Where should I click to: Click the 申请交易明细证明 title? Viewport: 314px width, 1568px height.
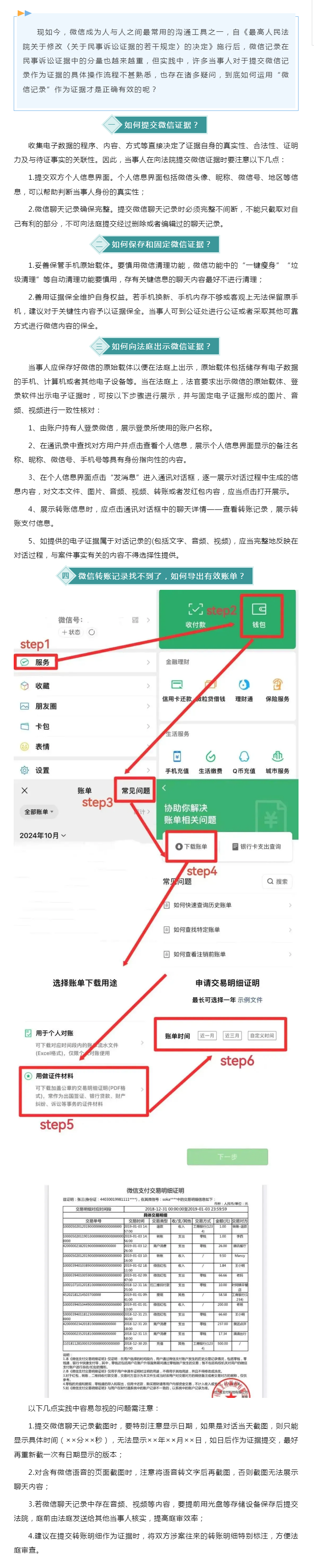coord(227,983)
